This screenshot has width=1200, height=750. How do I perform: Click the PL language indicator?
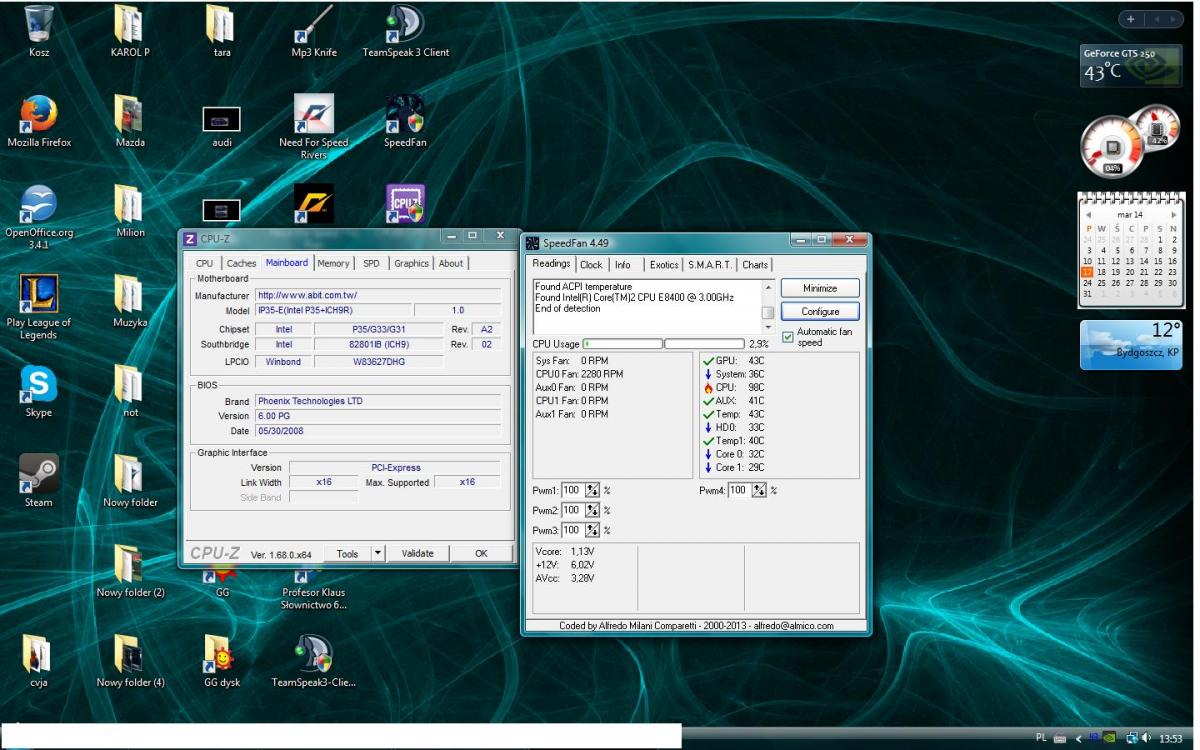pos(1041,738)
